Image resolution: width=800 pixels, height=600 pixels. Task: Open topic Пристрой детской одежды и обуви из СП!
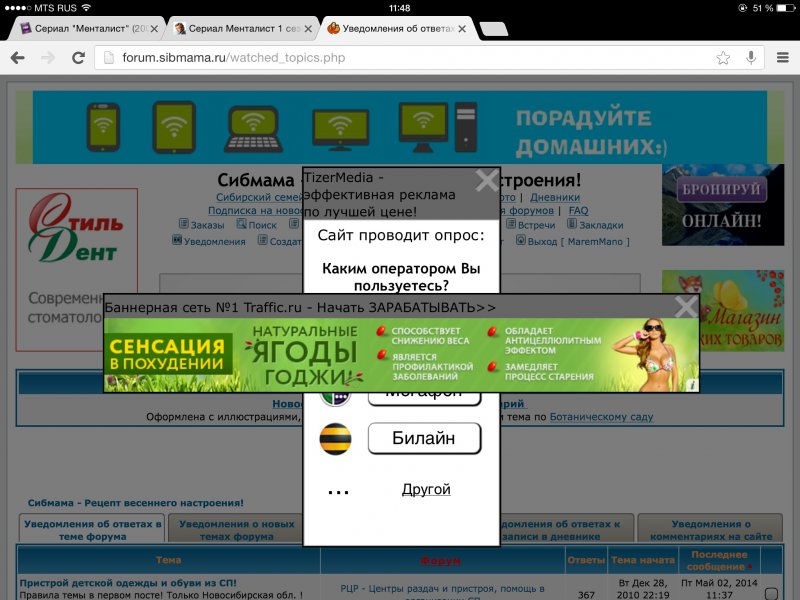click(128, 583)
